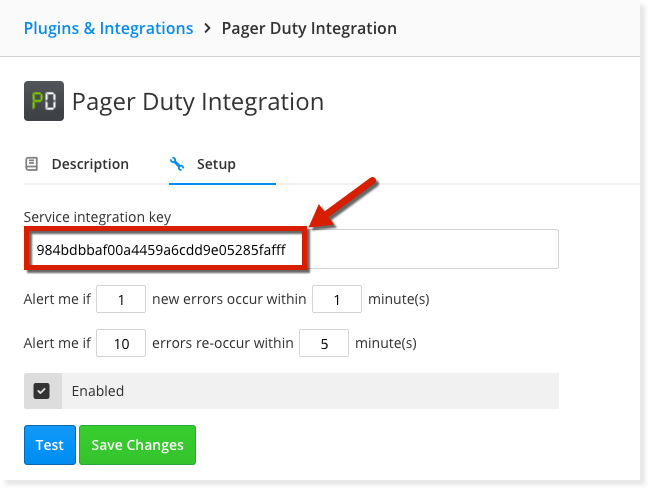Image resolution: width=650 pixels, height=490 pixels.
Task: Click the 'new errors occur within' text
Action: click(x=229, y=299)
